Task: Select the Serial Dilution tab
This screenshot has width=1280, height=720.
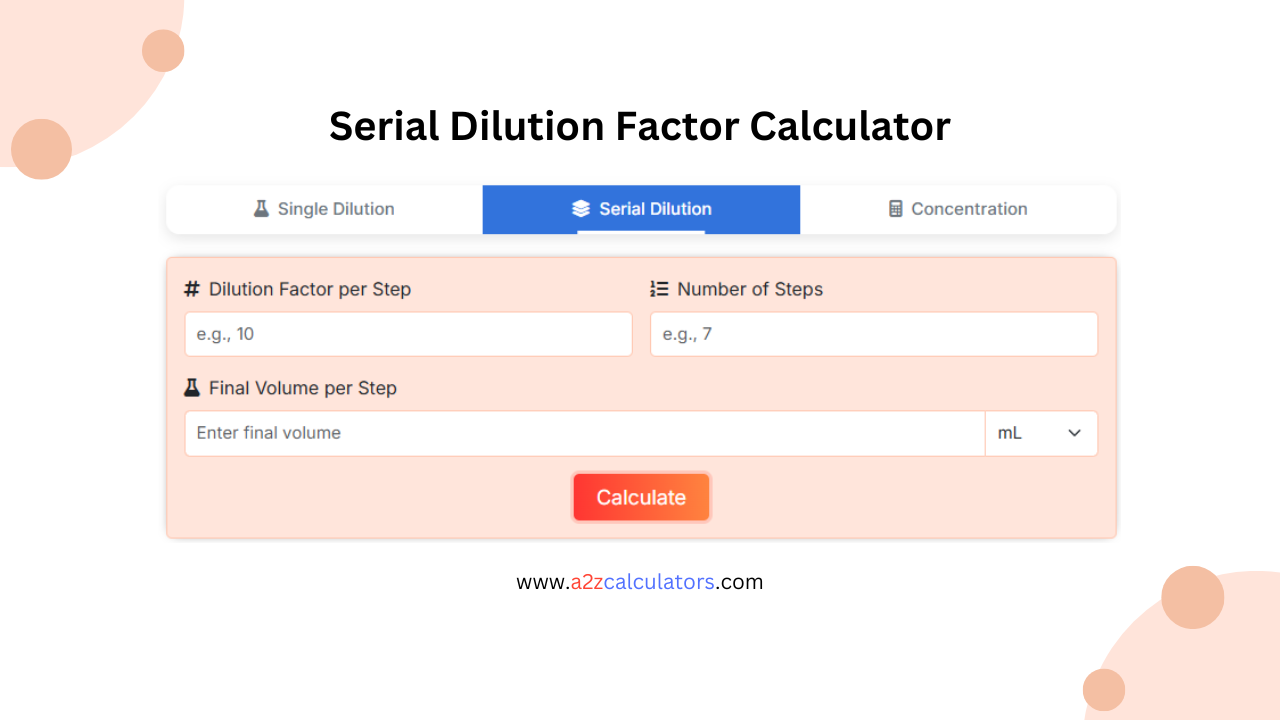Action: click(x=641, y=209)
